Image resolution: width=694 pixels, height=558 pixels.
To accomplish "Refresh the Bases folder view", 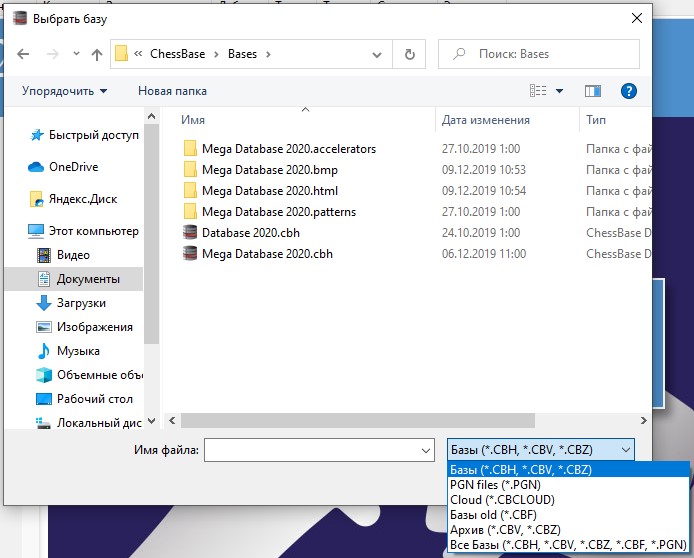I will click(409, 54).
